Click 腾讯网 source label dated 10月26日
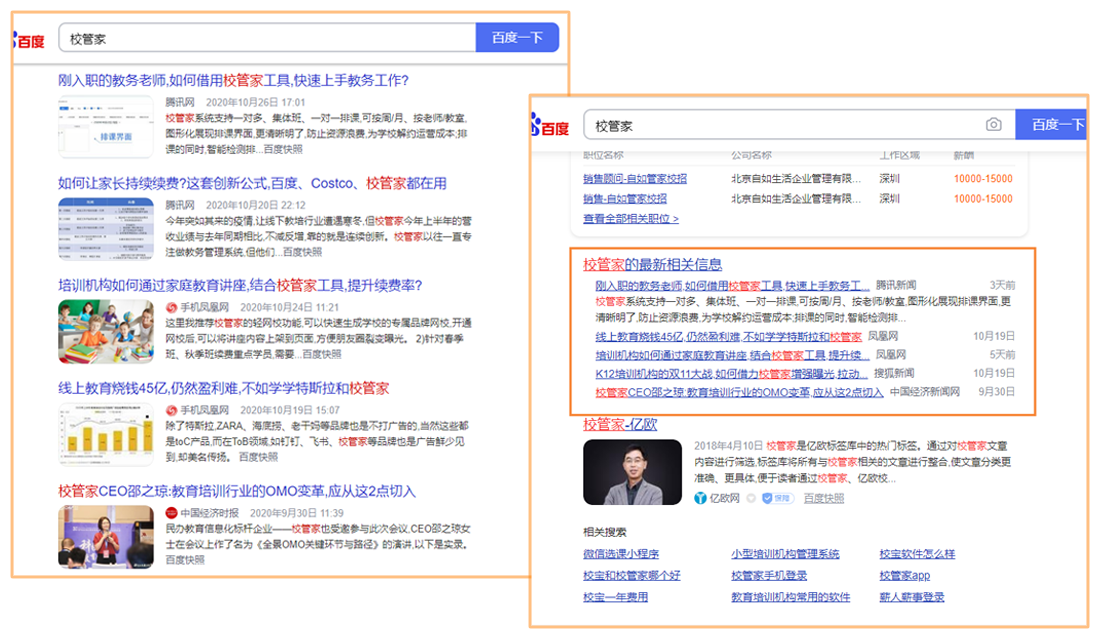The width and height of the screenshot is (1100, 639). [x=180, y=102]
